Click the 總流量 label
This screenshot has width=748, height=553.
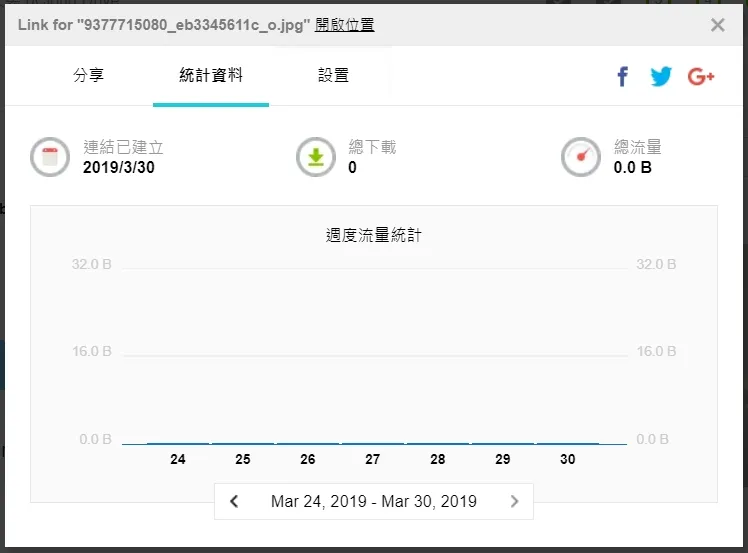pyautogui.click(x=638, y=147)
